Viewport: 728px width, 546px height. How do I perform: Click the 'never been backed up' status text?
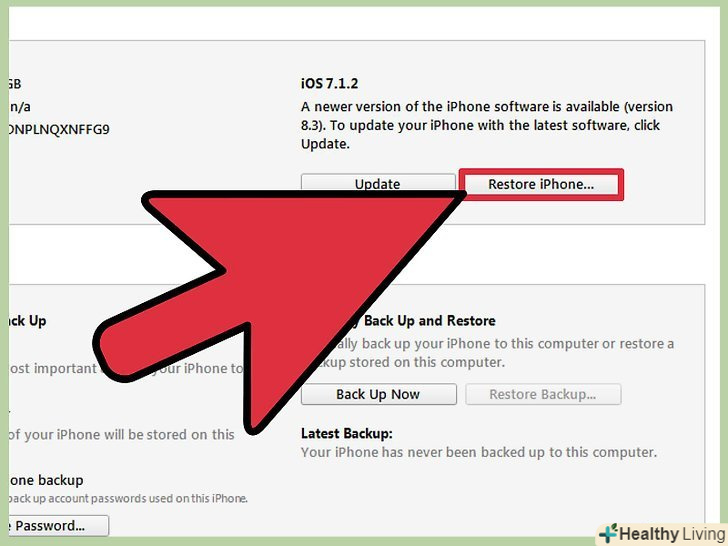click(479, 452)
